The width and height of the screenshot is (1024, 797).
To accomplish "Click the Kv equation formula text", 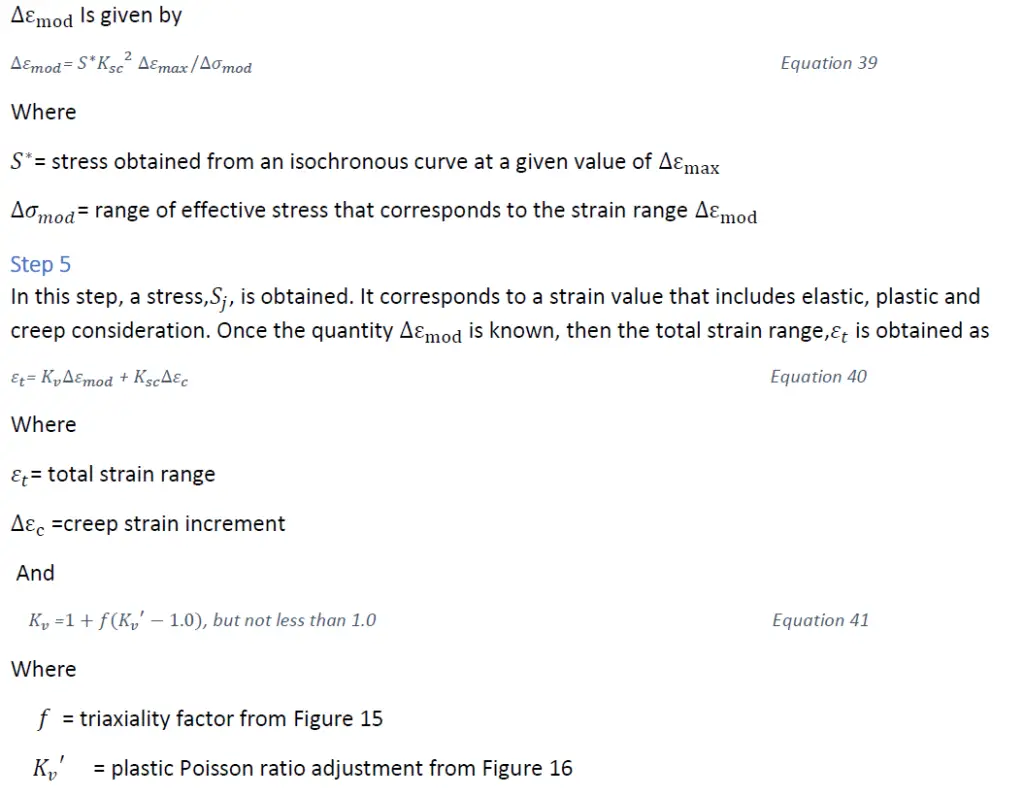I will pos(202,620).
